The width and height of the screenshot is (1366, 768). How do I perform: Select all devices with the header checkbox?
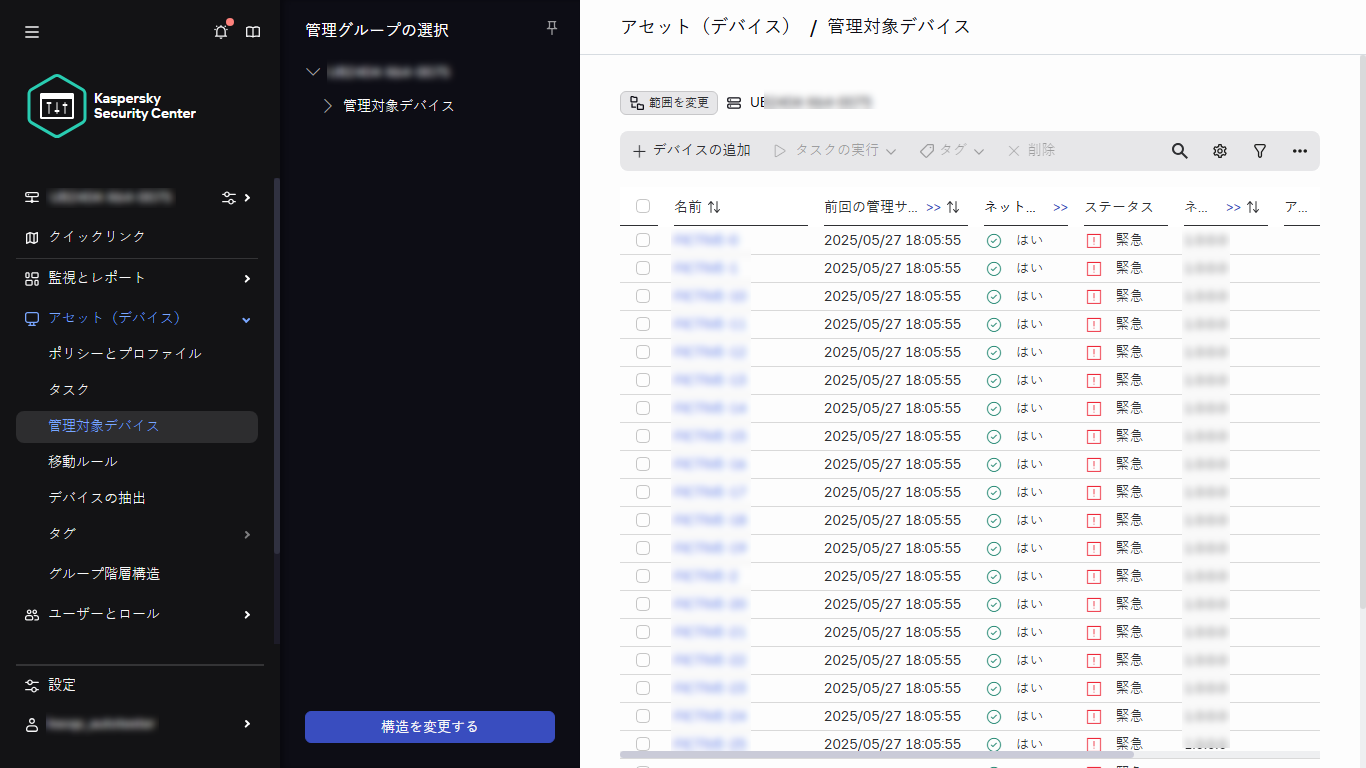click(x=644, y=207)
